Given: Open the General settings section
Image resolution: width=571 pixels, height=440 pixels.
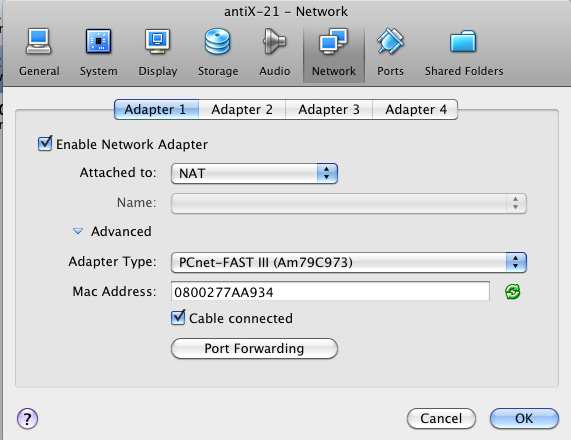Looking at the screenshot, I should pos(39,52).
